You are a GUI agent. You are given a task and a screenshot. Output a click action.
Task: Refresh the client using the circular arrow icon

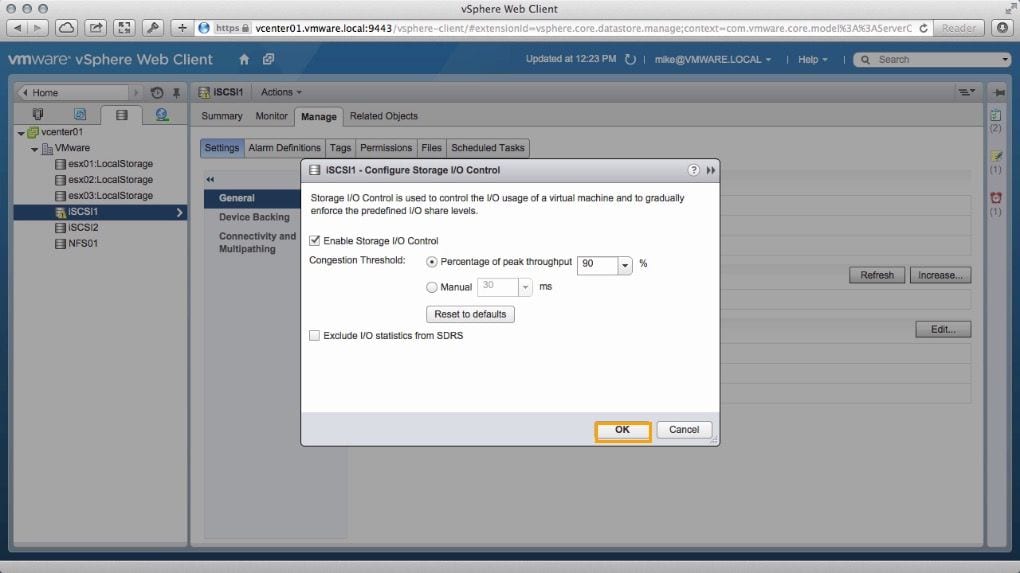(630, 59)
